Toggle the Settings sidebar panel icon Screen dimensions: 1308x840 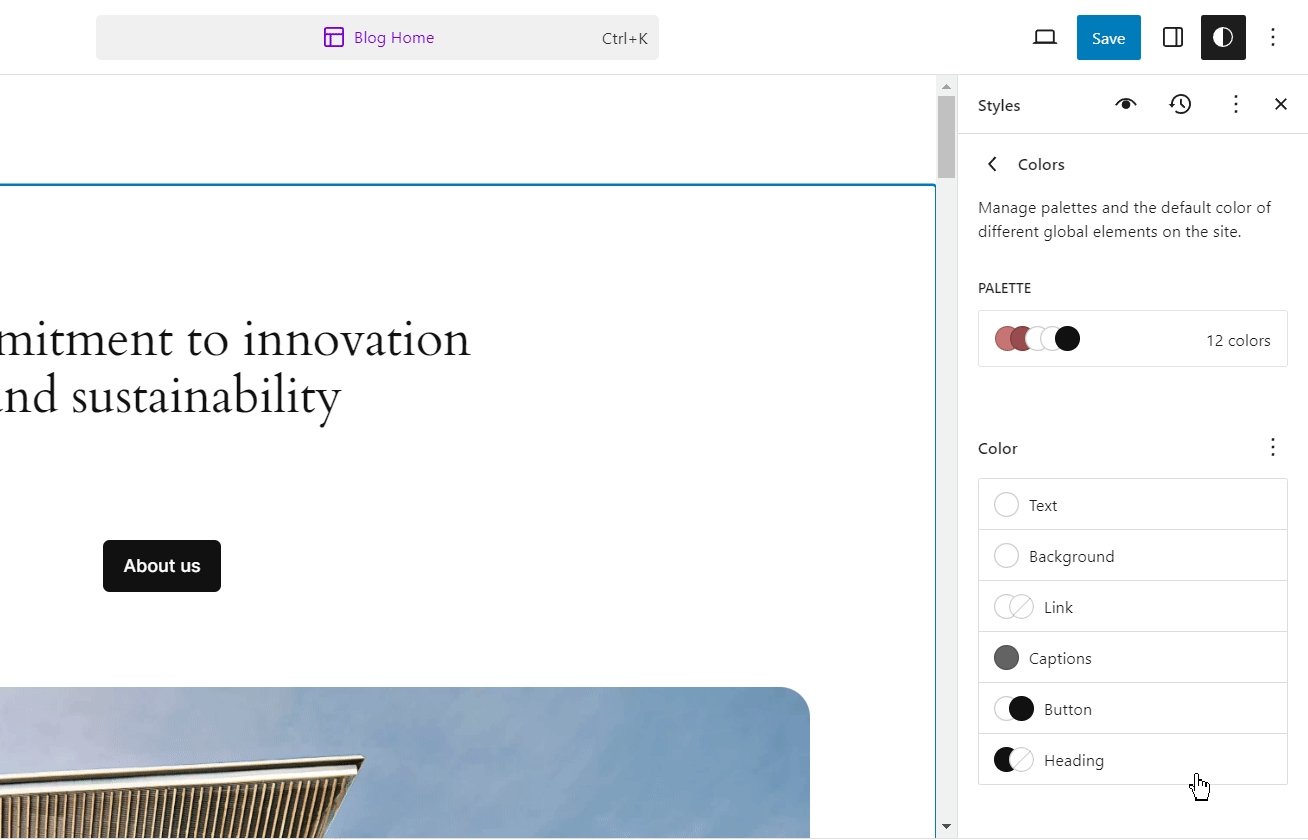(1173, 38)
